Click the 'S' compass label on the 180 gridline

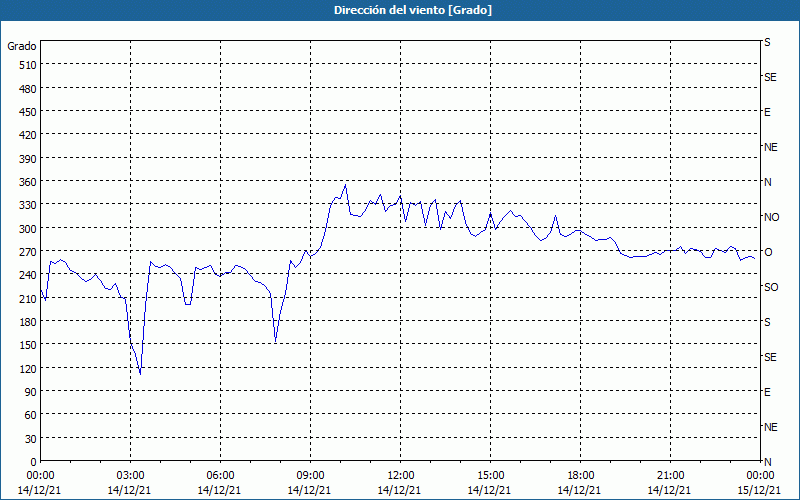pyautogui.click(x=767, y=322)
